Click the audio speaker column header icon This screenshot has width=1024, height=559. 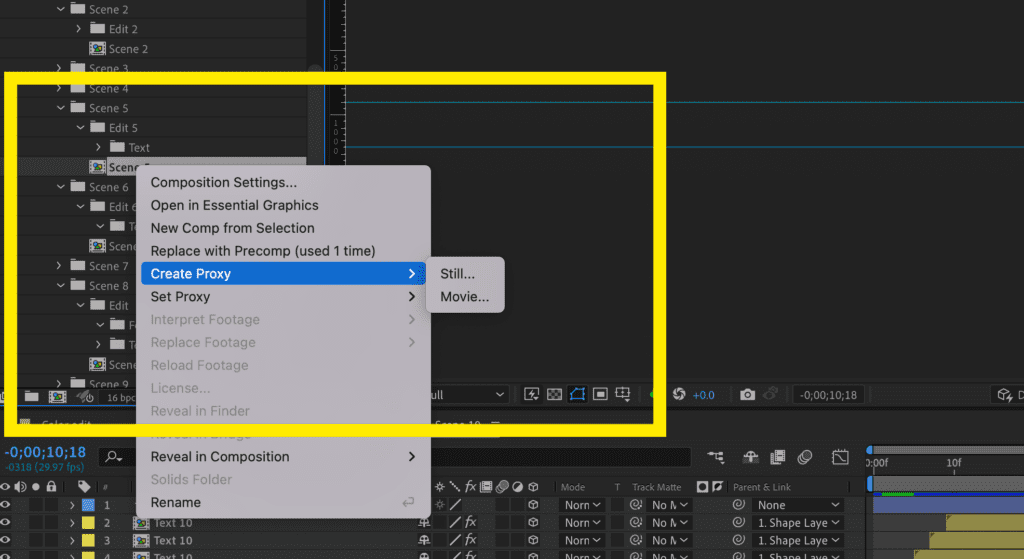pos(20,487)
